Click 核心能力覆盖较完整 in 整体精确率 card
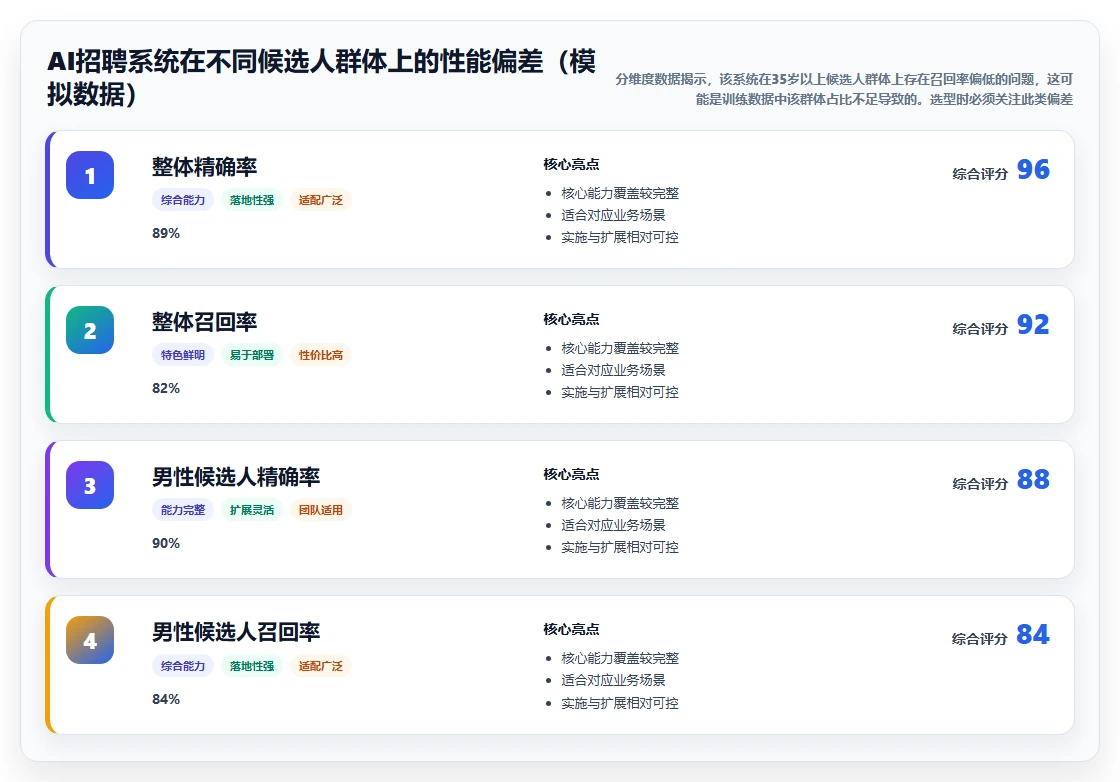Viewport: 1120px width, 782px height. click(620, 194)
